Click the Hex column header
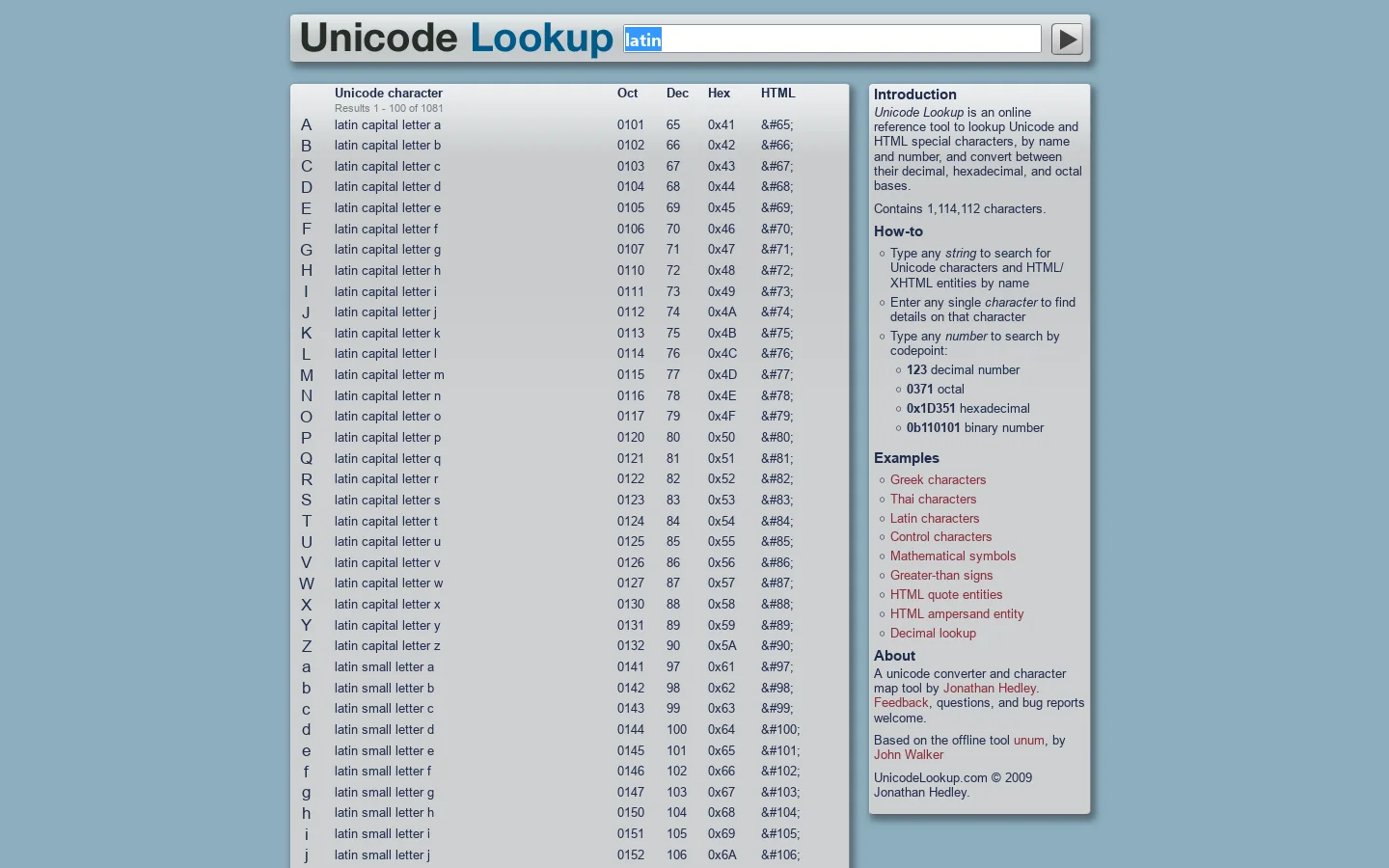1389x868 pixels. point(719,93)
